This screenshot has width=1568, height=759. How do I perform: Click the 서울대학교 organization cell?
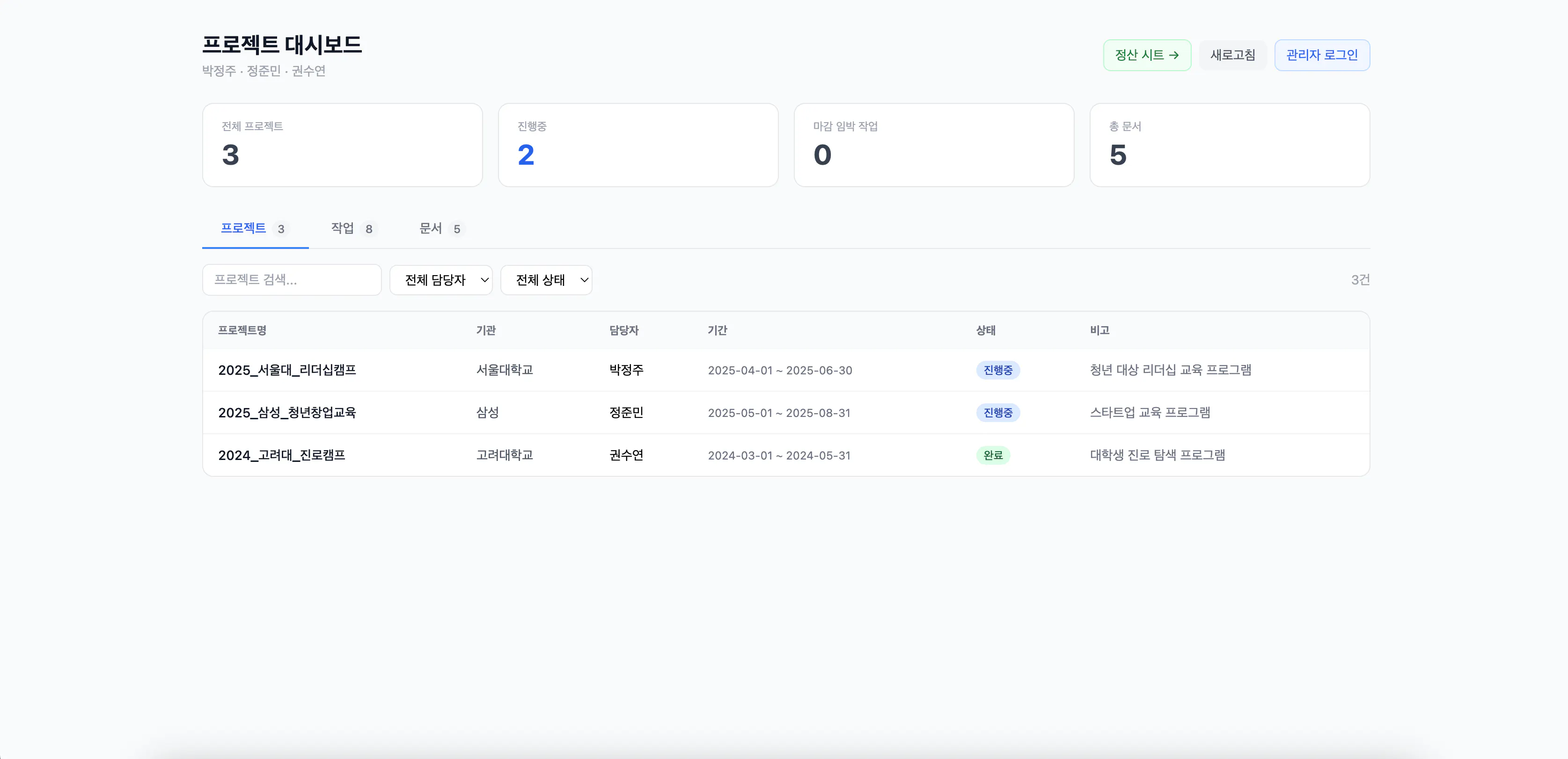point(505,370)
